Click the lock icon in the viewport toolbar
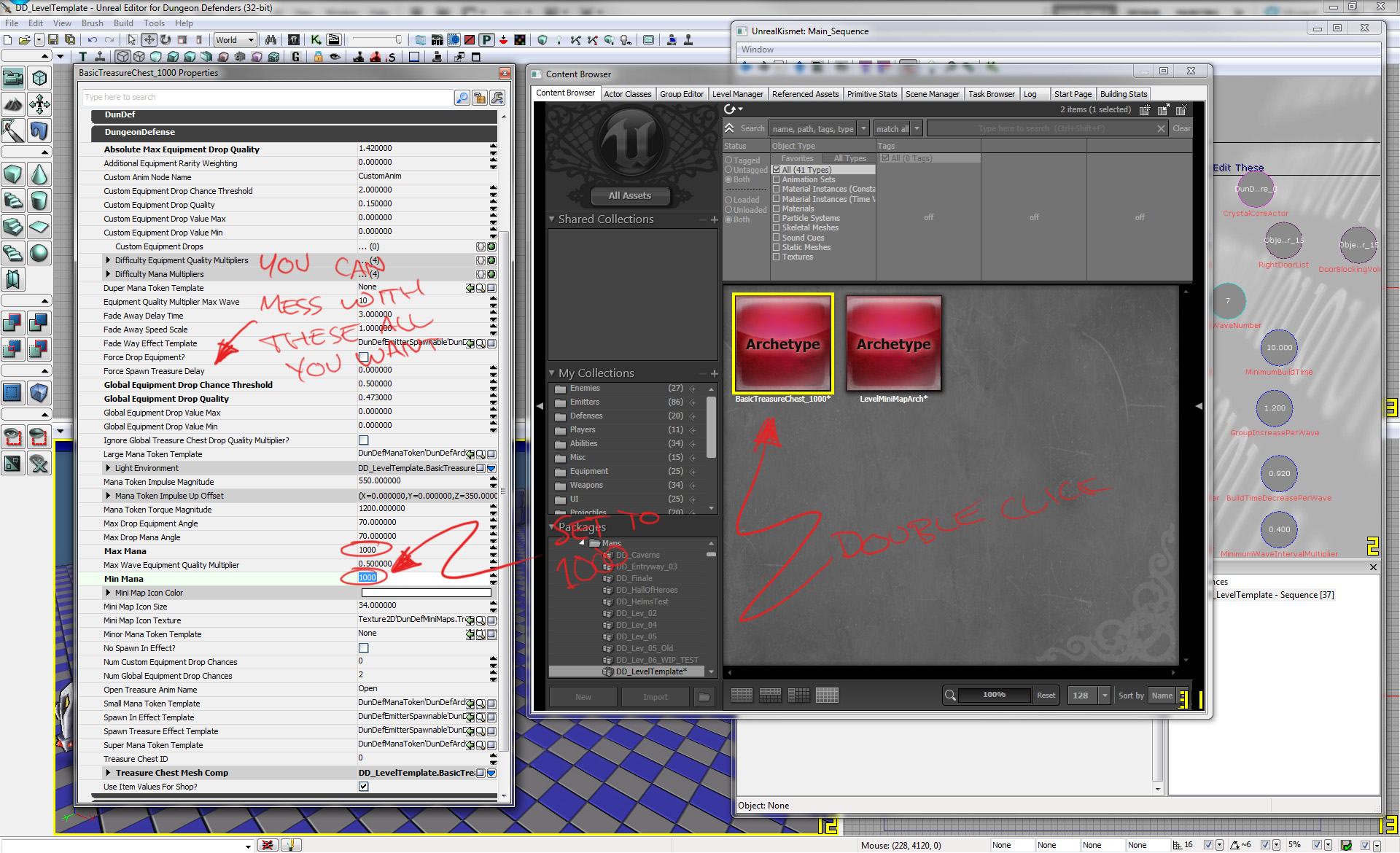1400x853 pixels. click(x=318, y=56)
